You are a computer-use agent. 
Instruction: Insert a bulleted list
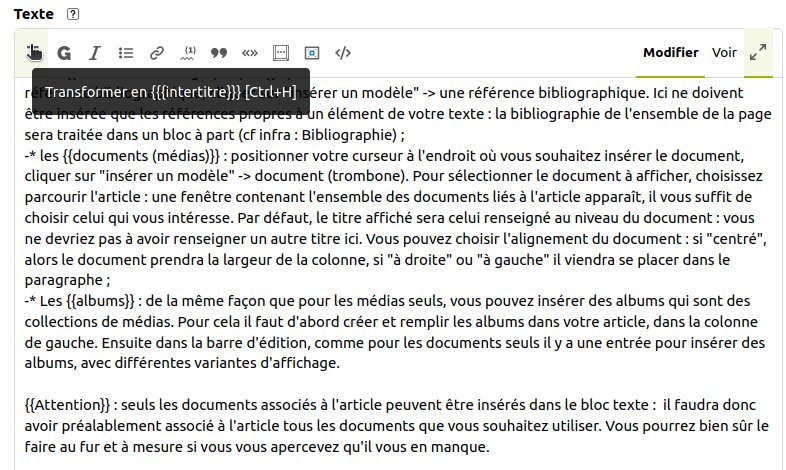coord(126,53)
